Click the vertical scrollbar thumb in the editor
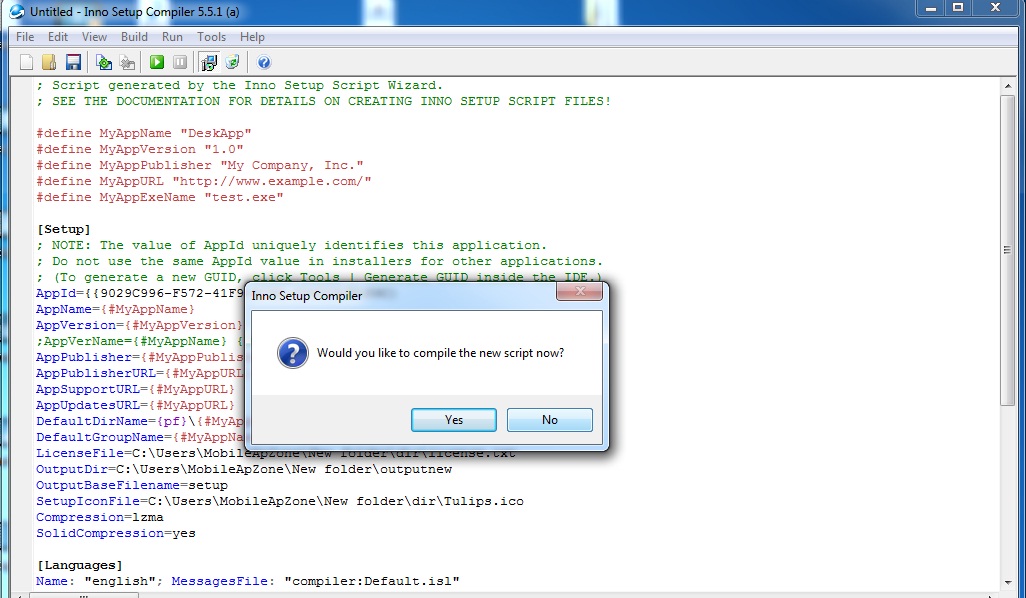The height and width of the screenshot is (598, 1026). coord(1007,250)
